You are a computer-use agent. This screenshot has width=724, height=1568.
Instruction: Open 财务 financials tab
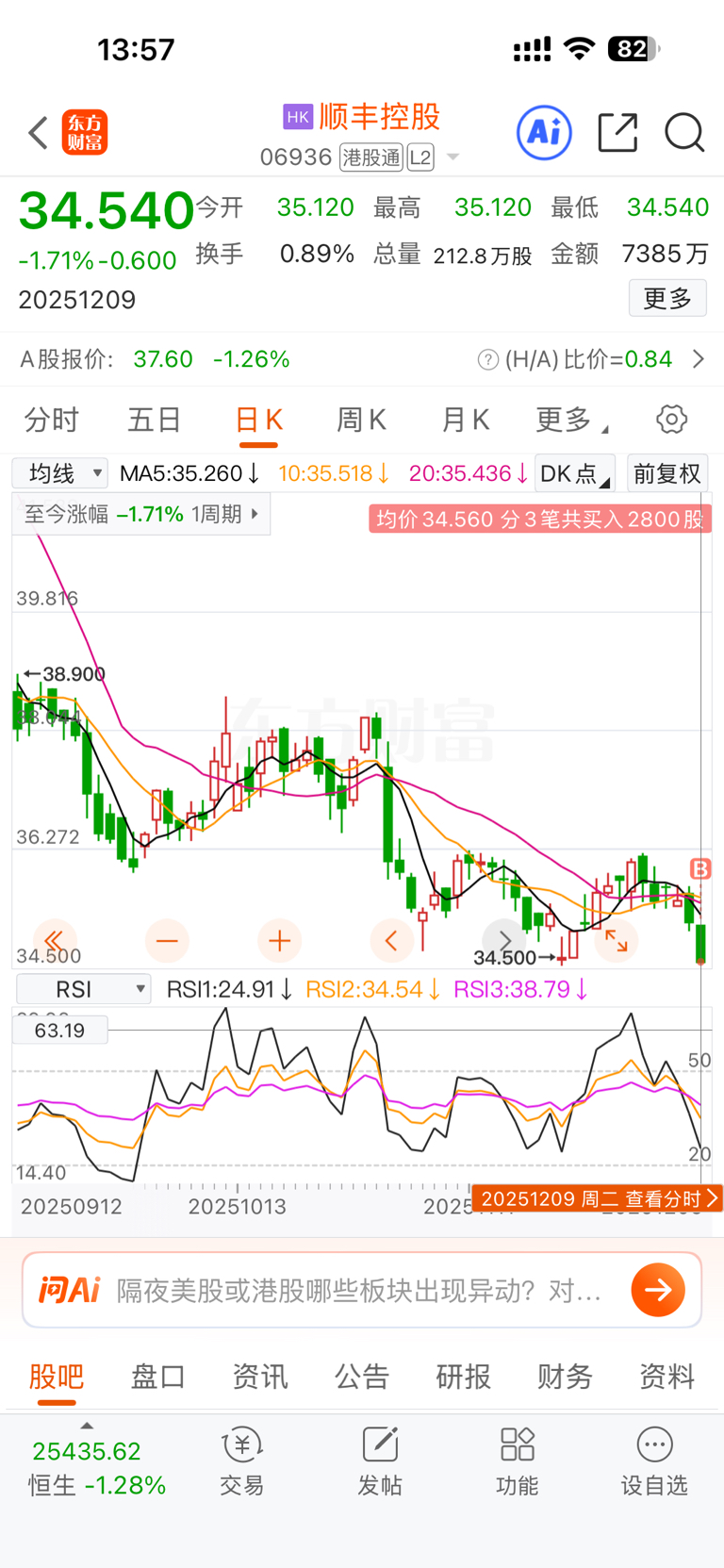[565, 1378]
